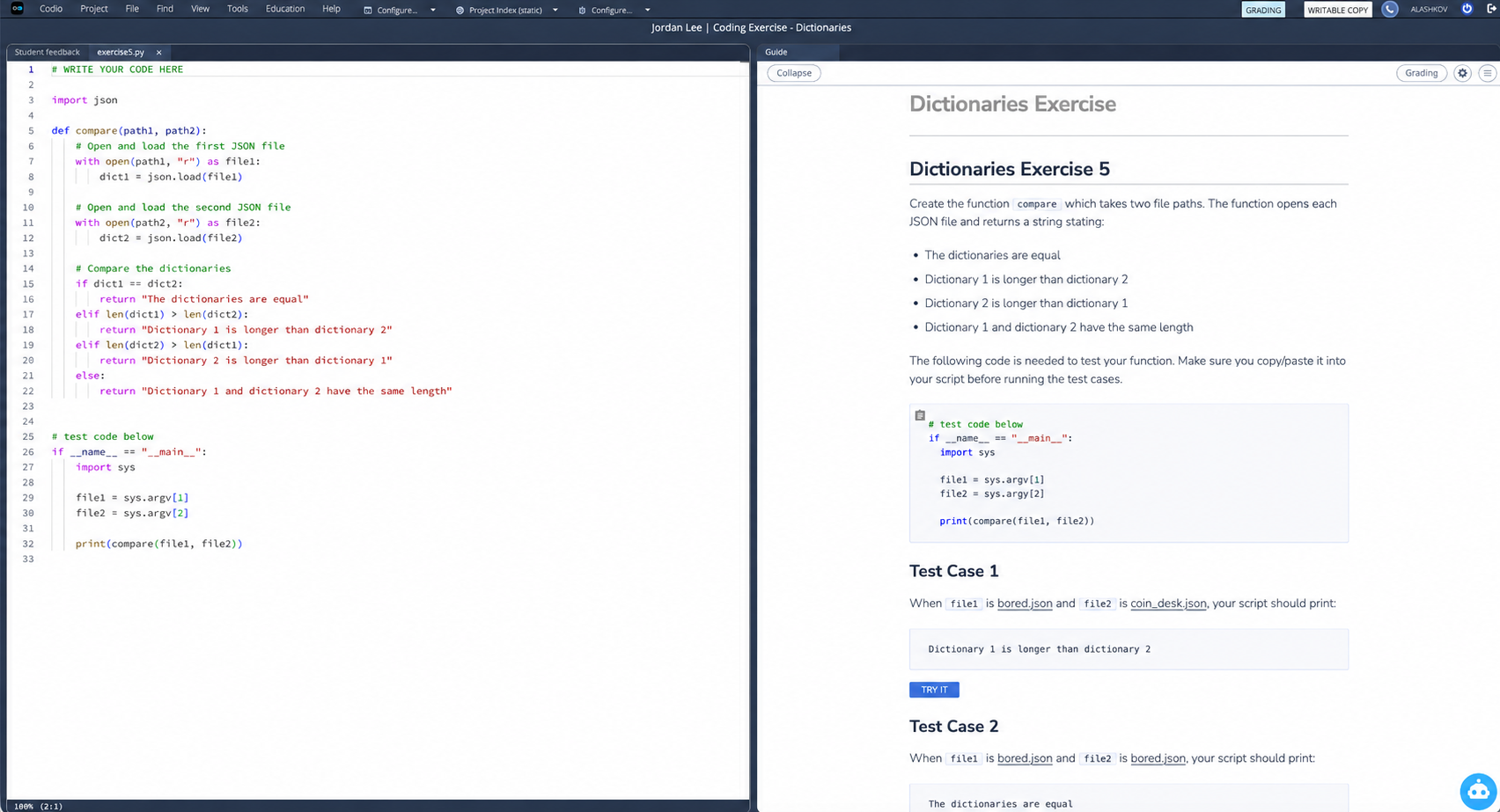Open the Education menu
Image resolution: width=1500 pixels, height=812 pixels.
285,9
